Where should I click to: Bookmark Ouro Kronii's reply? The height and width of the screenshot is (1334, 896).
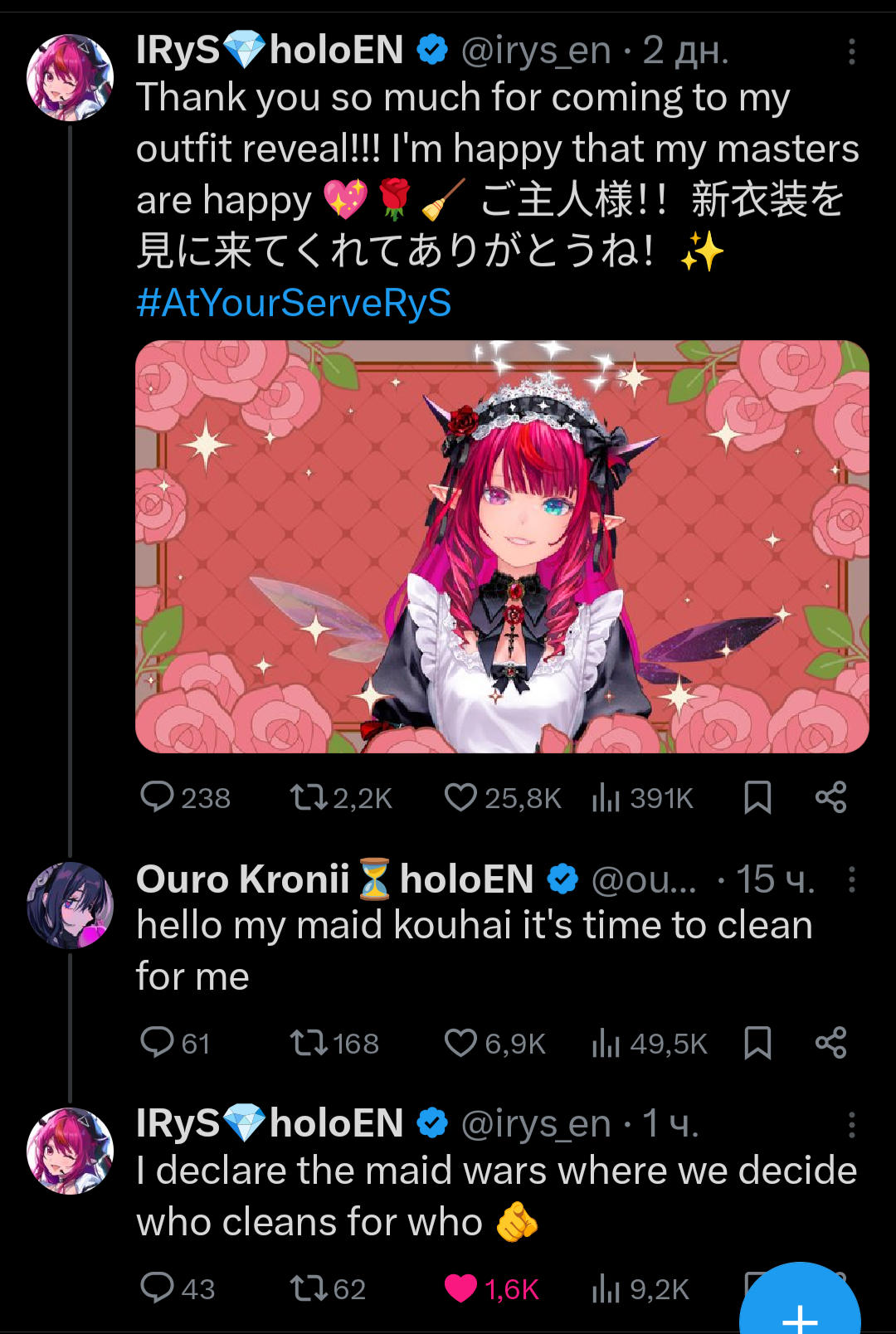757,1043
